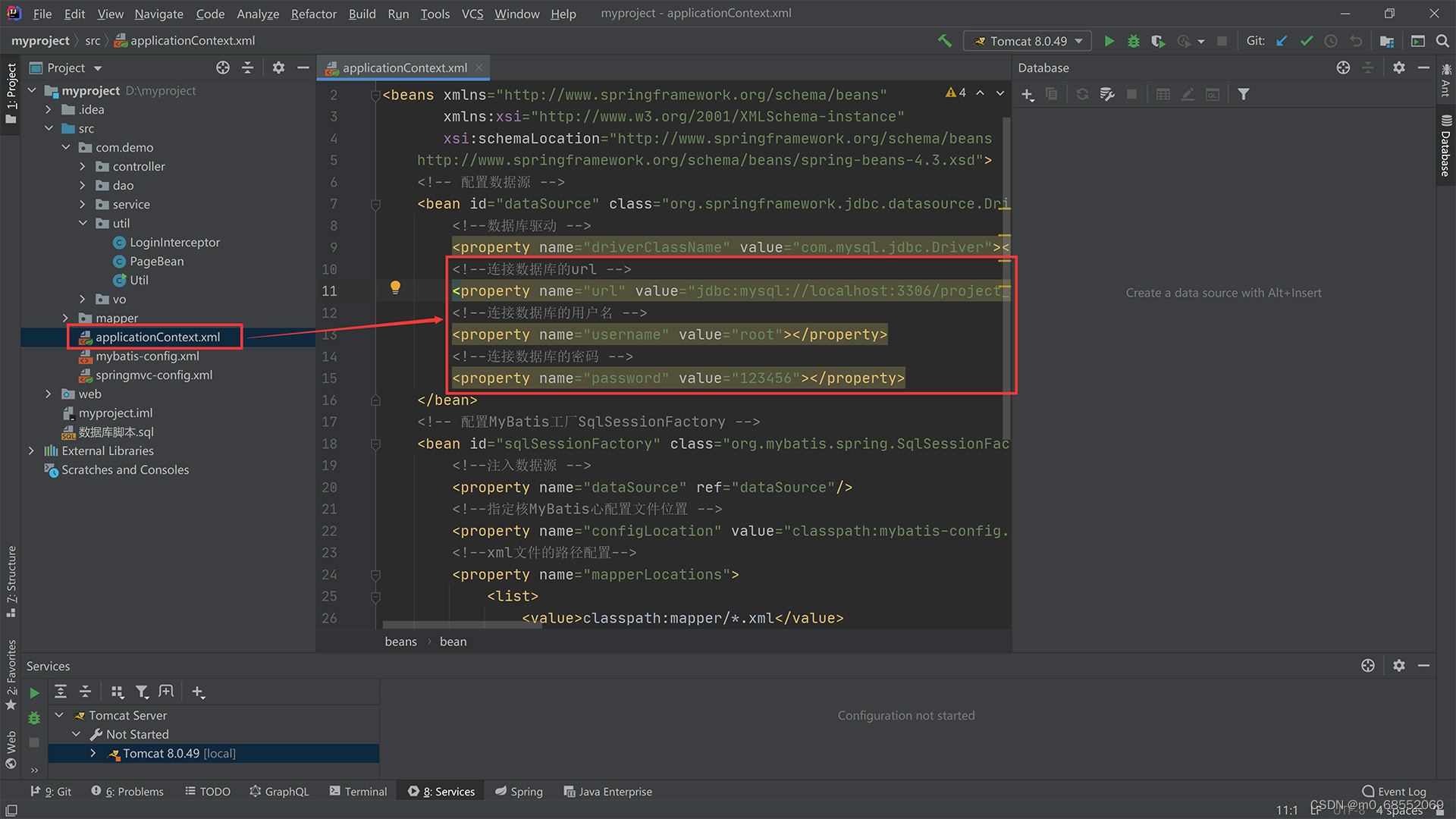Toggle the Project tool window stripe
This screenshot has height=819, width=1456.
(x=11, y=91)
